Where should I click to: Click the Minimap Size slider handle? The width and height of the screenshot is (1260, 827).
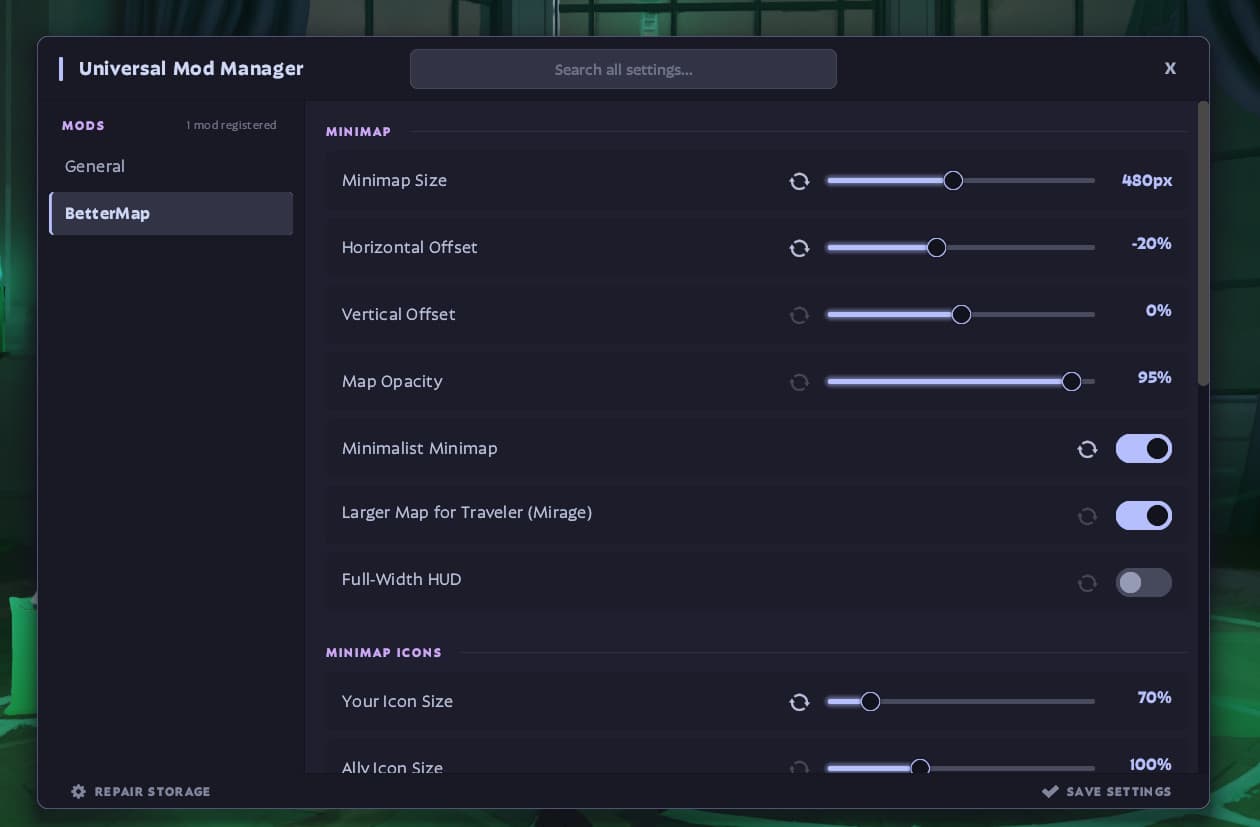pos(953,181)
